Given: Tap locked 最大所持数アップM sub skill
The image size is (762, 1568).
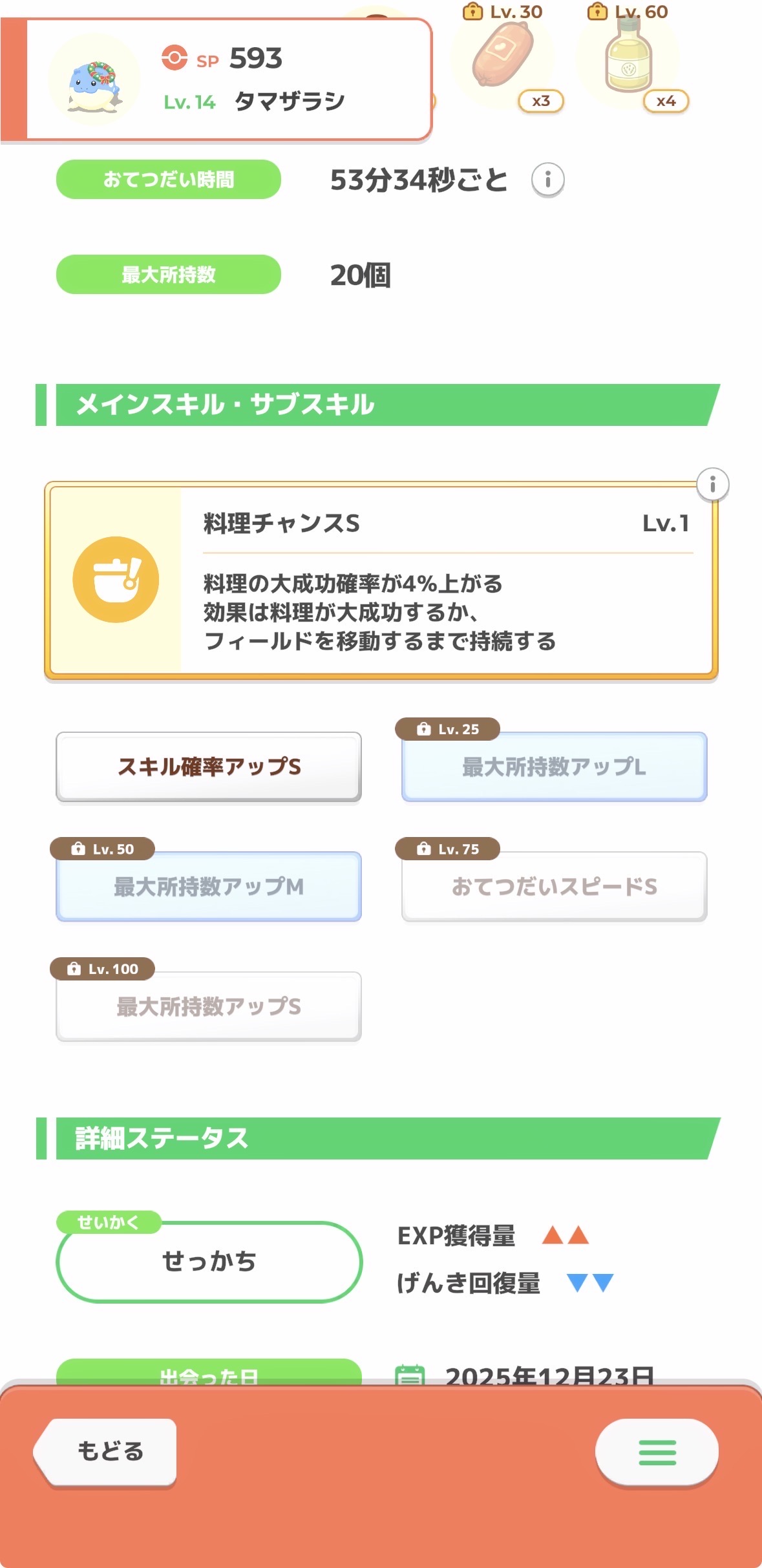Looking at the screenshot, I should pyautogui.click(x=209, y=887).
